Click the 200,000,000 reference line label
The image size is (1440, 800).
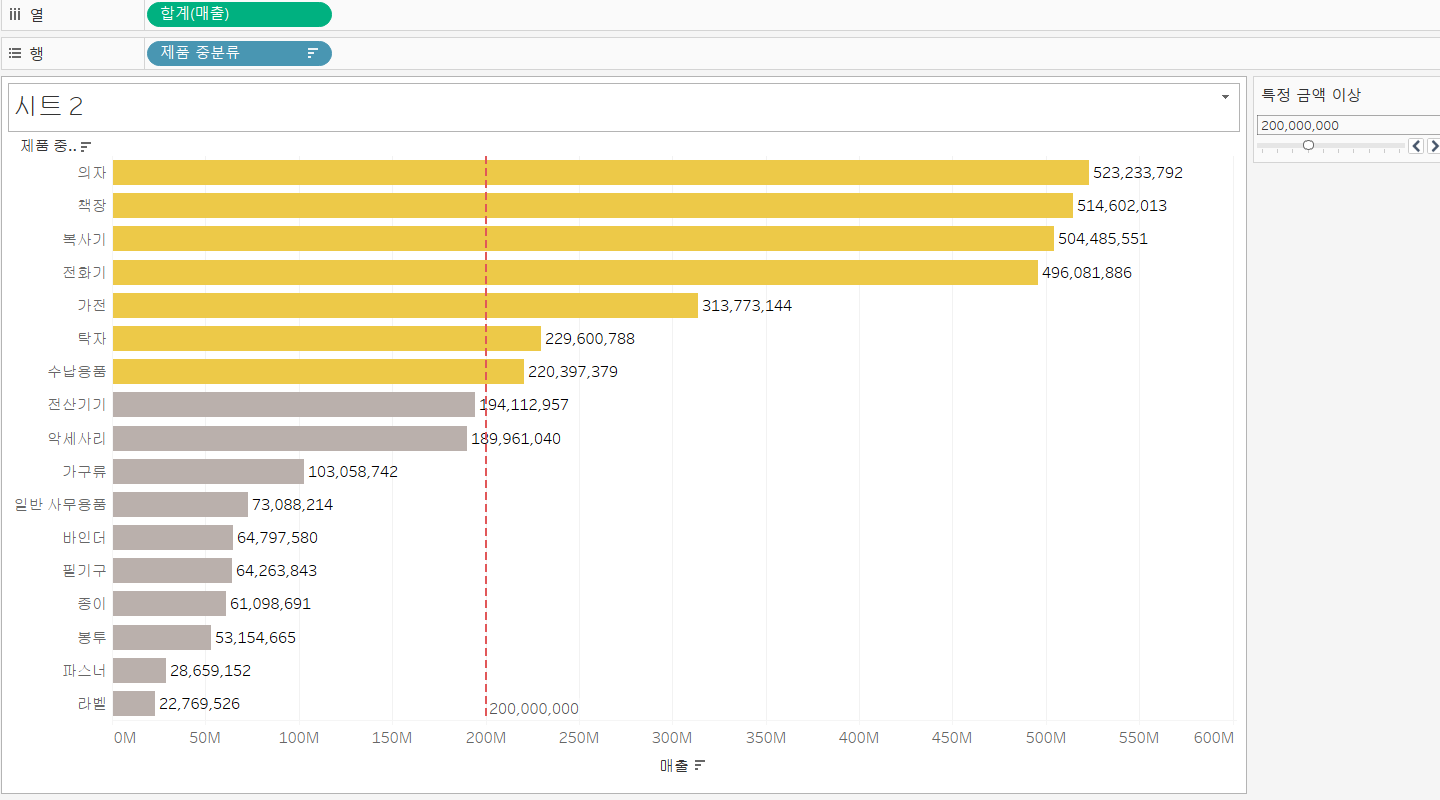pos(534,709)
